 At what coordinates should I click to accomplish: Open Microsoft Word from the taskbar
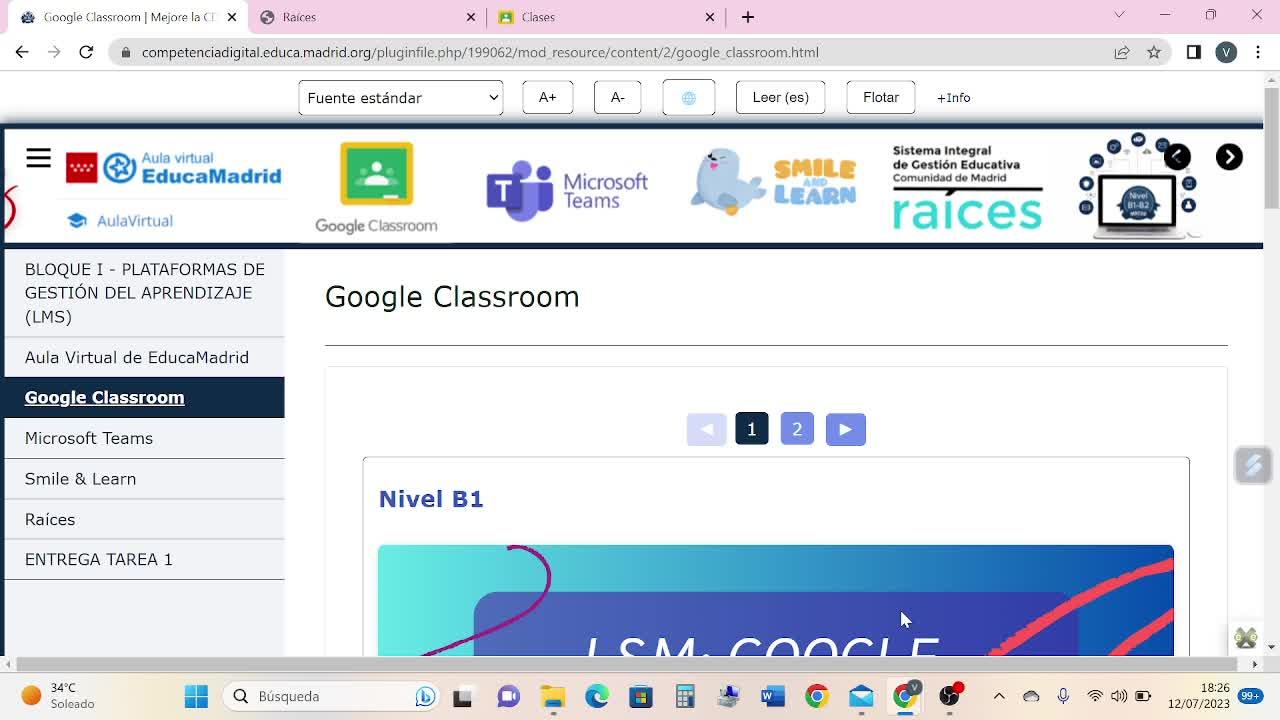773,696
